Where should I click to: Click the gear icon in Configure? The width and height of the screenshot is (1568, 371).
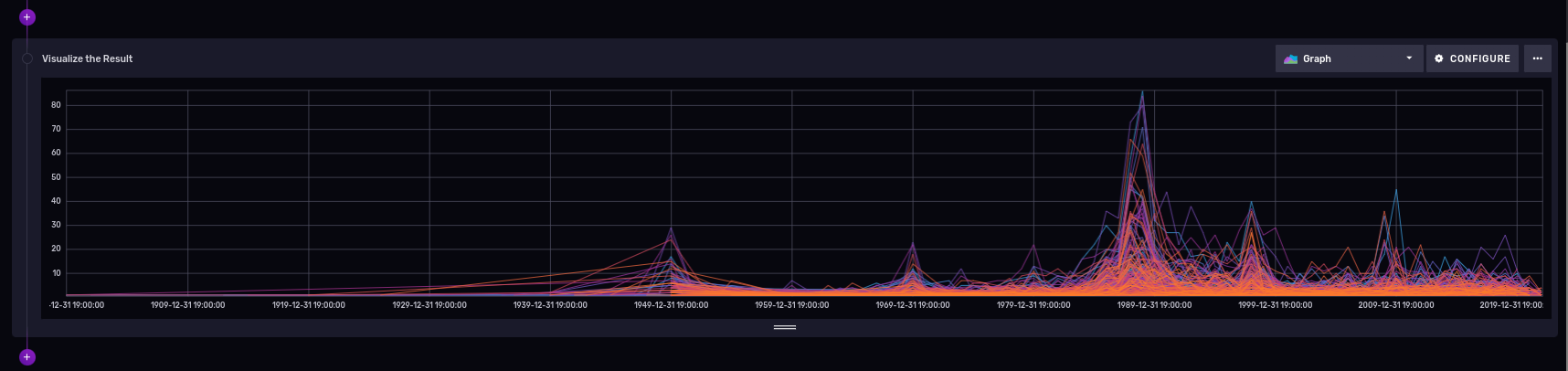coord(1439,58)
